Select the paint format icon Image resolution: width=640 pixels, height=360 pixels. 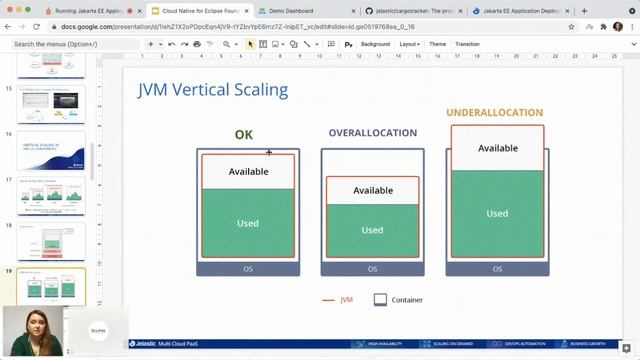pos(210,44)
